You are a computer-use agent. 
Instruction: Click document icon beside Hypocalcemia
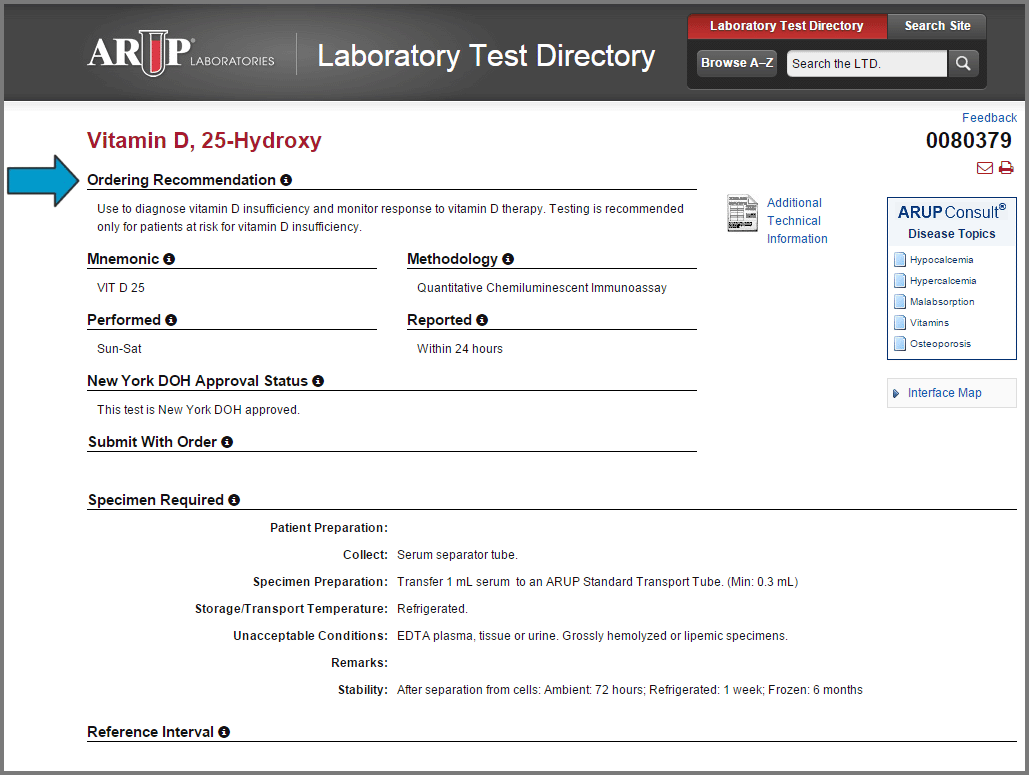[x=900, y=260]
